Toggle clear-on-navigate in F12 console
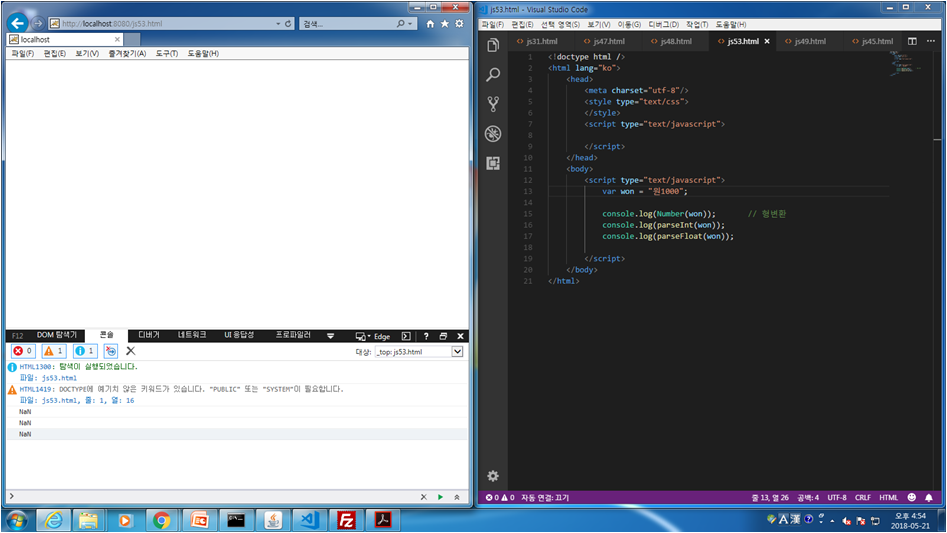The height and width of the screenshot is (533, 947). (x=111, y=351)
